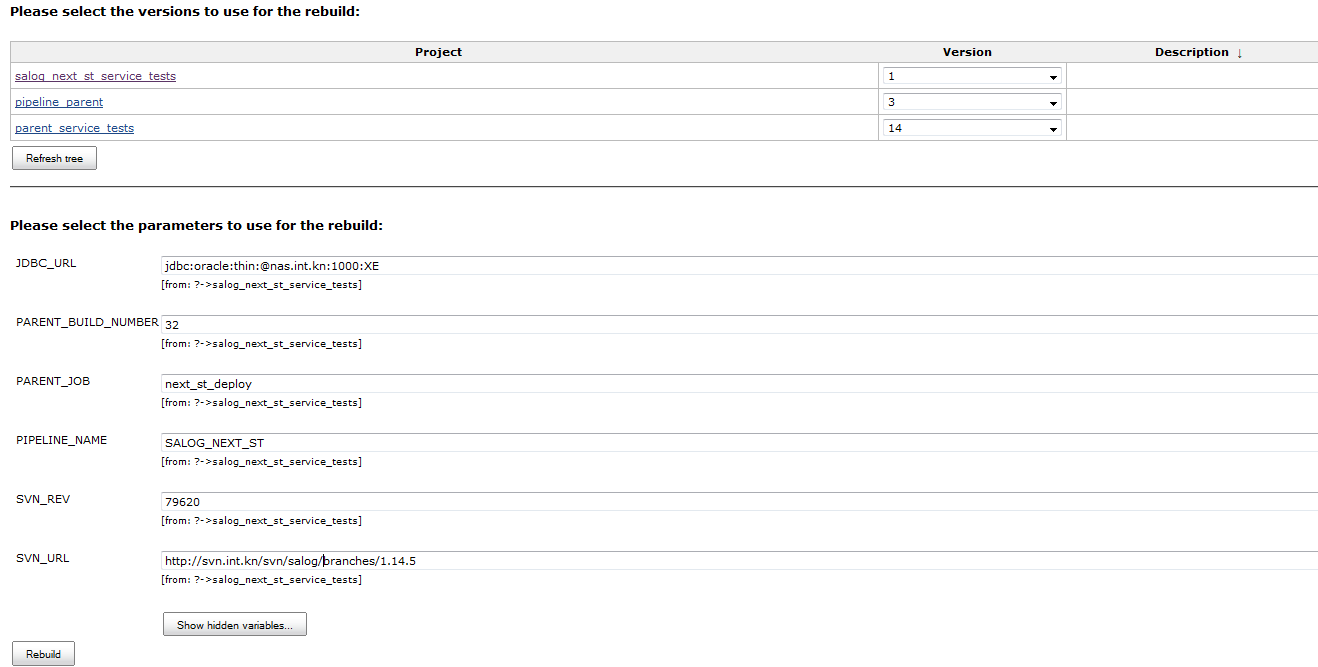Sort by the Description column header

(x=1191, y=52)
